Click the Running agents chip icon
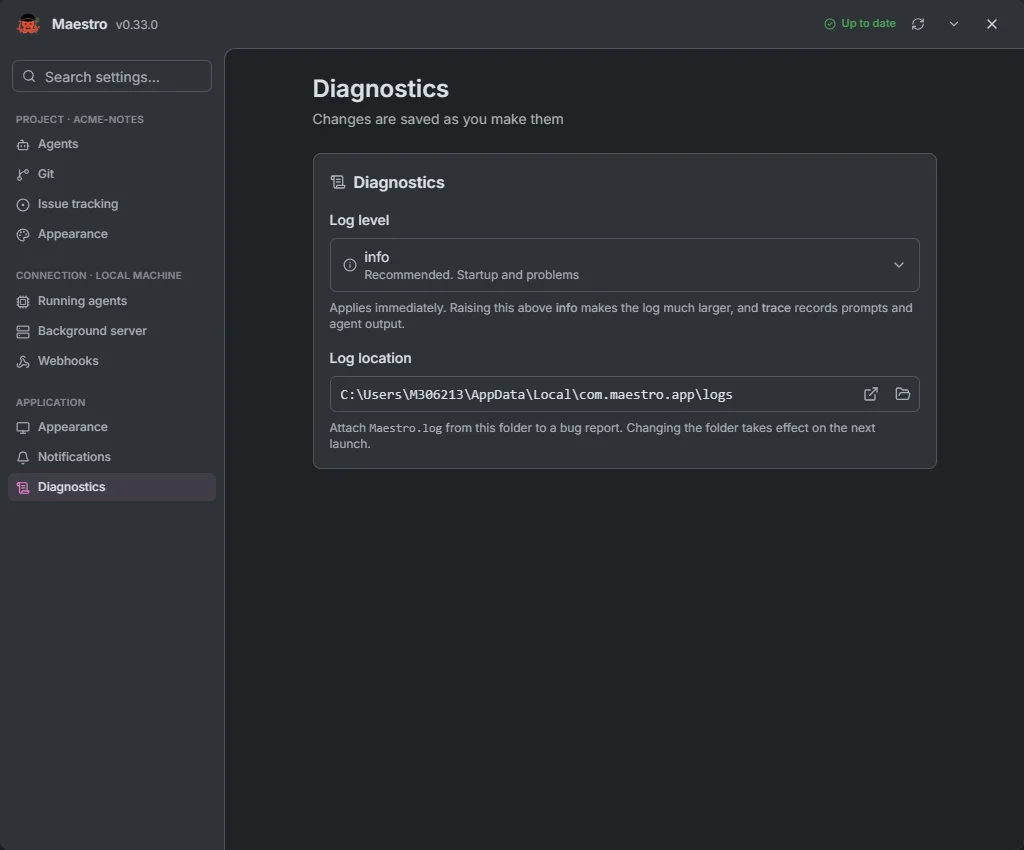This screenshot has width=1024, height=850. coord(23,302)
